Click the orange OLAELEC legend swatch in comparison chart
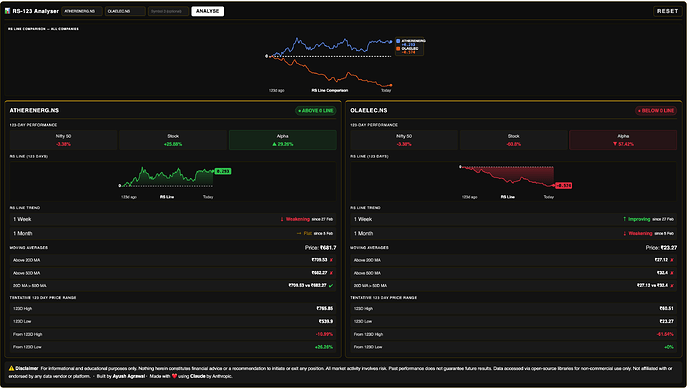The height and width of the screenshot is (388, 690). coord(398,48)
